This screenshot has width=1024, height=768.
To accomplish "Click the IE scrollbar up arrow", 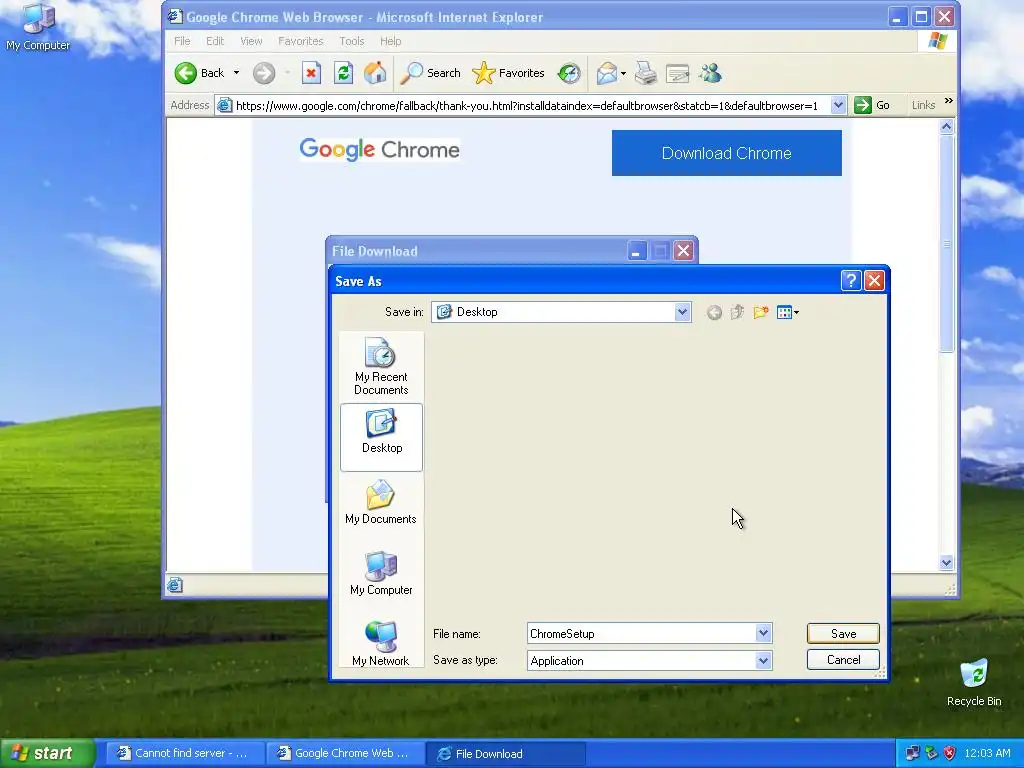I will [x=946, y=127].
